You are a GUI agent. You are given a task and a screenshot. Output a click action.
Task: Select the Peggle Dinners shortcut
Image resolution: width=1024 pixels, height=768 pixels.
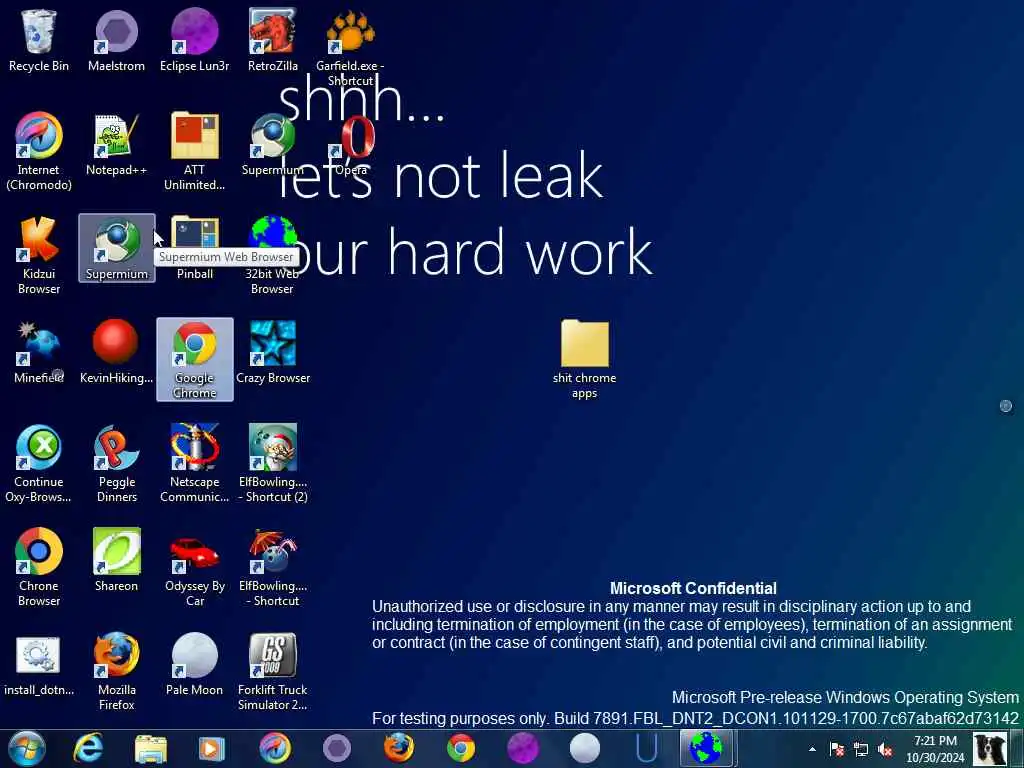(117, 464)
